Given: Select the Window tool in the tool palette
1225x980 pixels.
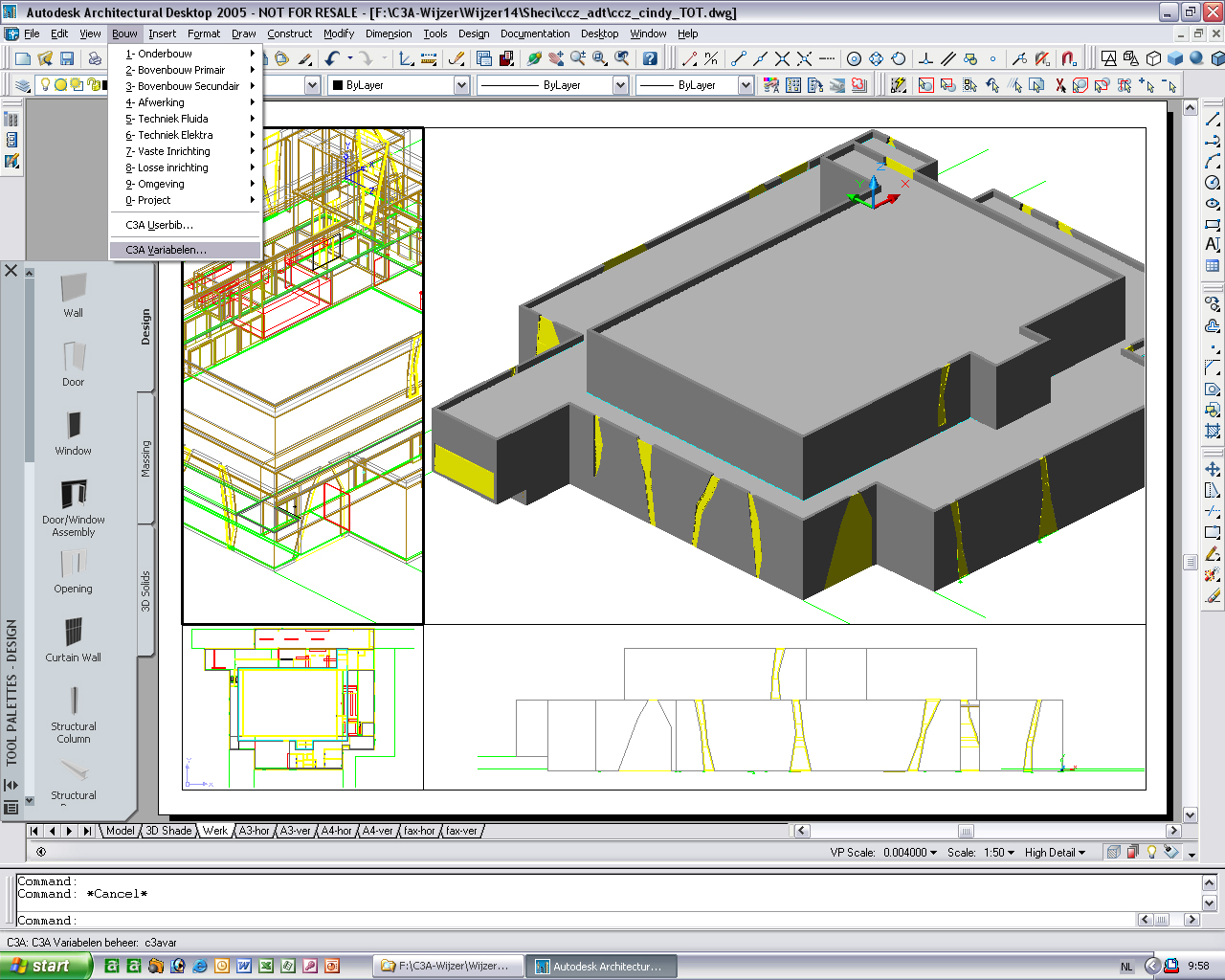Looking at the screenshot, I should tap(73, 433).
